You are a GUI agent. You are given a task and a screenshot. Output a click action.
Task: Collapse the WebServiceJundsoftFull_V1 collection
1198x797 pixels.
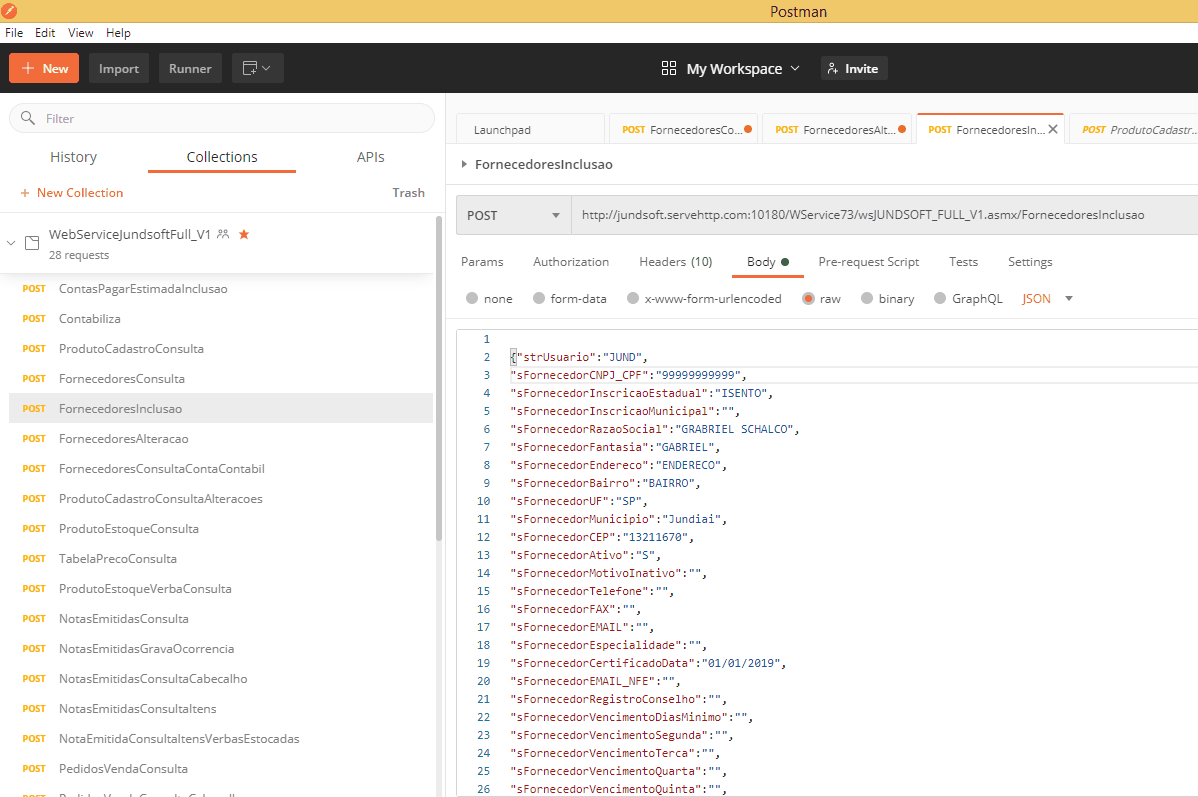pyautogui.click(x=12, y=243)
